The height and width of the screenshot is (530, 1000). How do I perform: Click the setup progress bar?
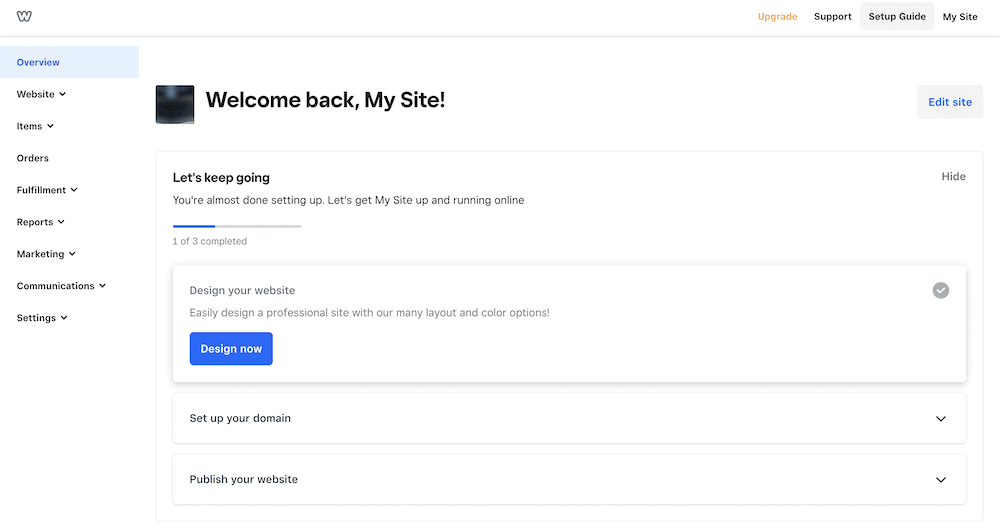pos(237,226)
